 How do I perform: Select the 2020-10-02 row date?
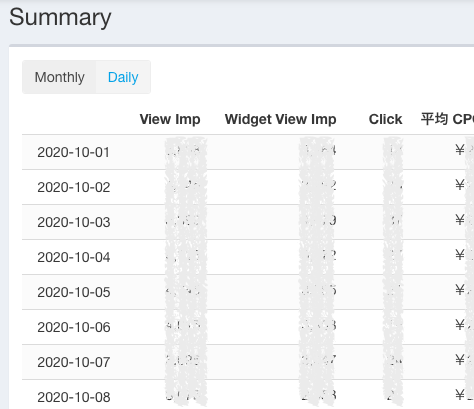coord(73,187)
